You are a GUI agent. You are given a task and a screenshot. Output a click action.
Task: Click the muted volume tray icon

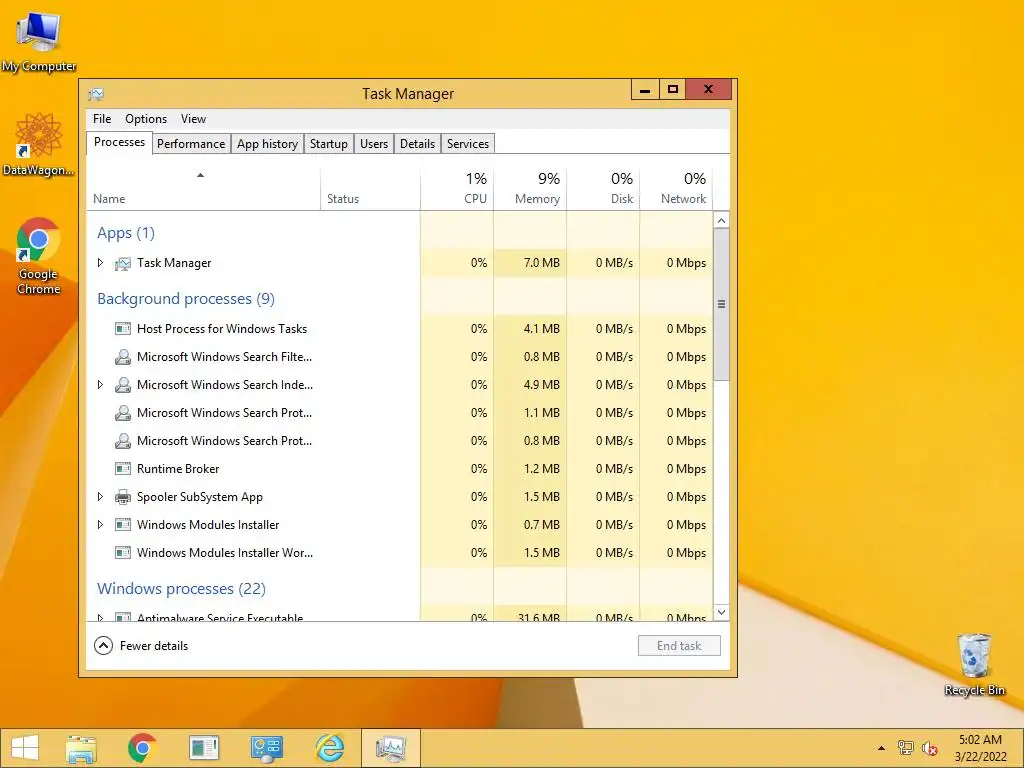coord(929,748)
